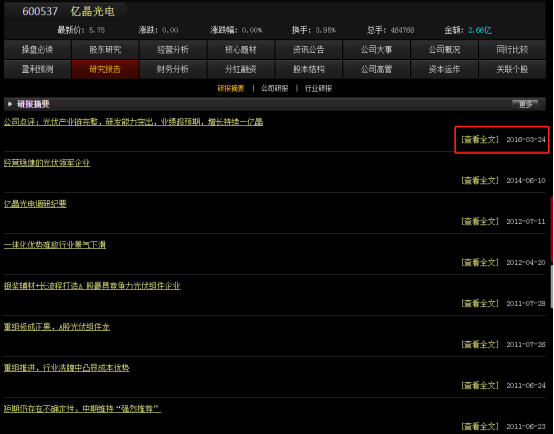
Task: Open report 一体化优势难敌行业景气下滑
Action: tap(55, 245)
